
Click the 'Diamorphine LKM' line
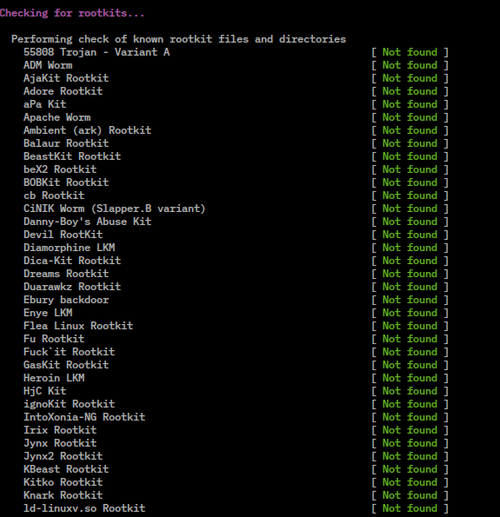pos(69,247)
